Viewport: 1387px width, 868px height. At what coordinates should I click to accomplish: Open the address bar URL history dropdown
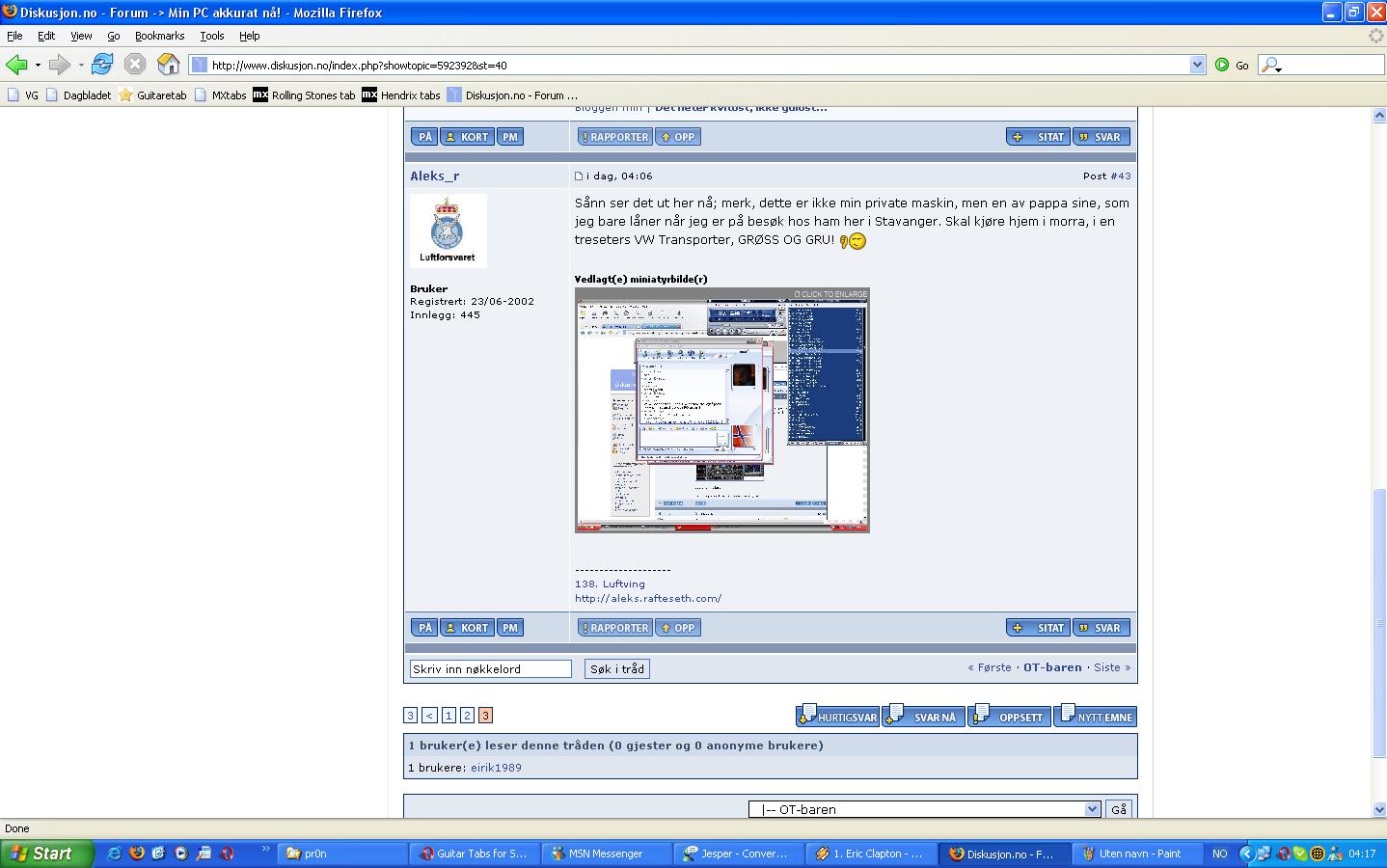pos(1197,65)
